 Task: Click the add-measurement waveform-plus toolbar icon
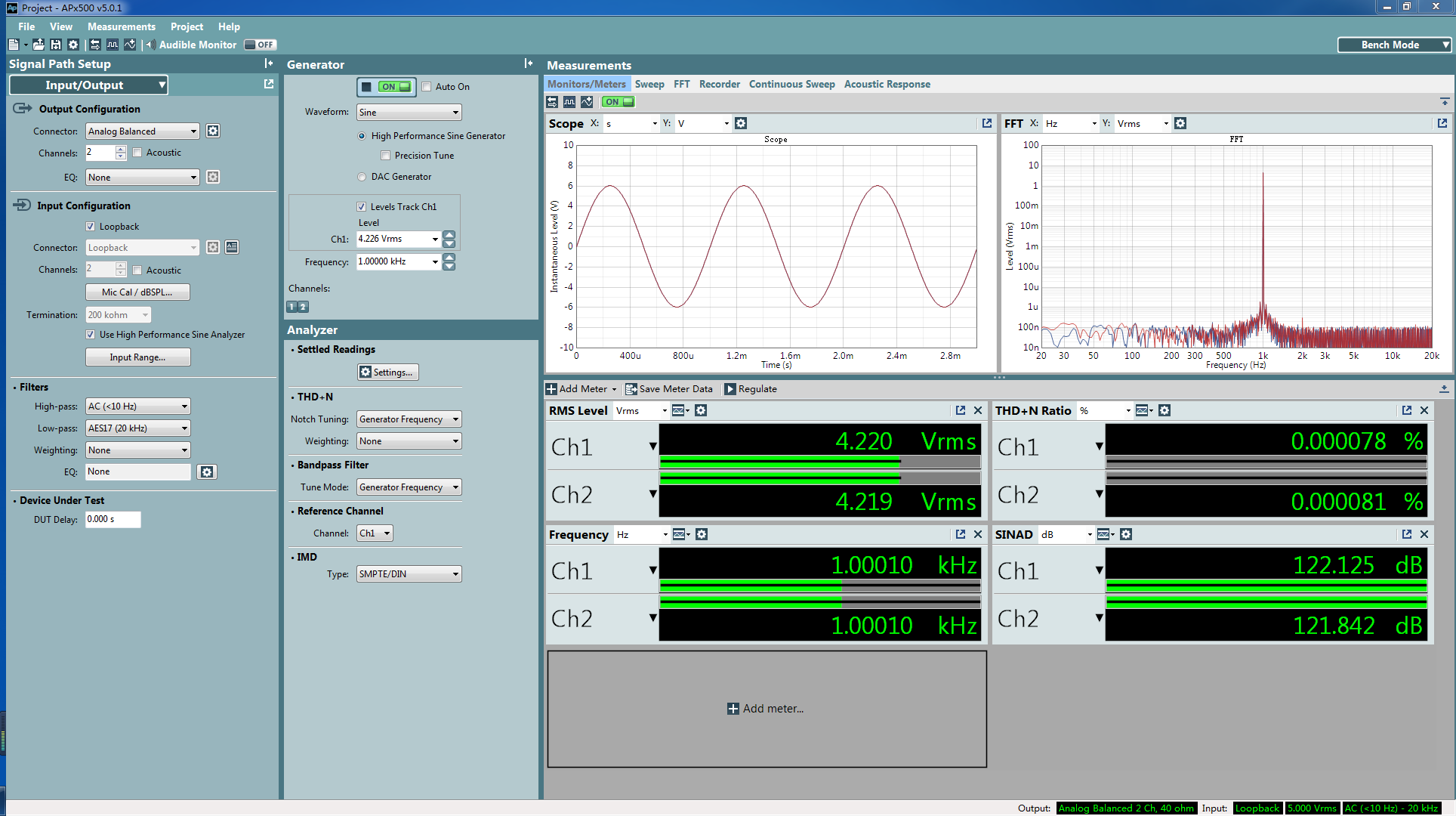coord(130,45)
